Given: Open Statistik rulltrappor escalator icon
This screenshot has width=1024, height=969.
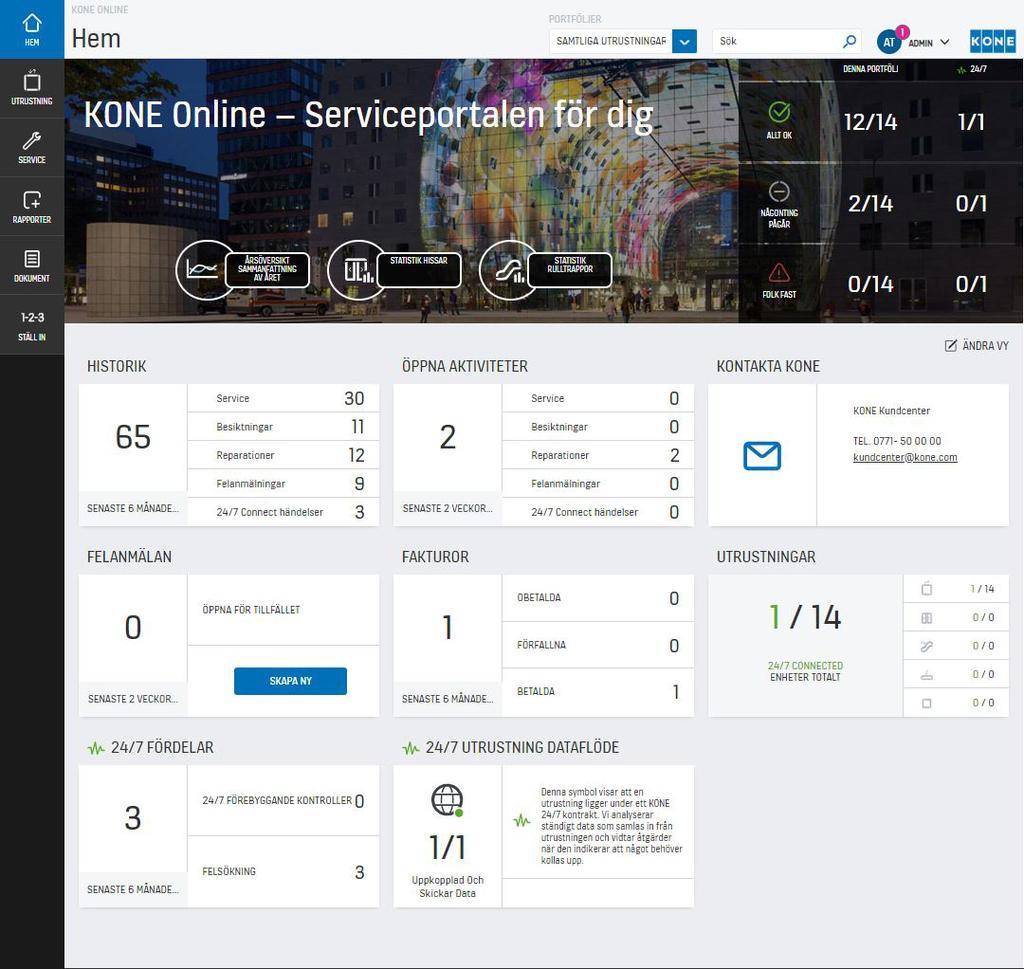Looking at the screenshot, I should (x=509, y=270).
